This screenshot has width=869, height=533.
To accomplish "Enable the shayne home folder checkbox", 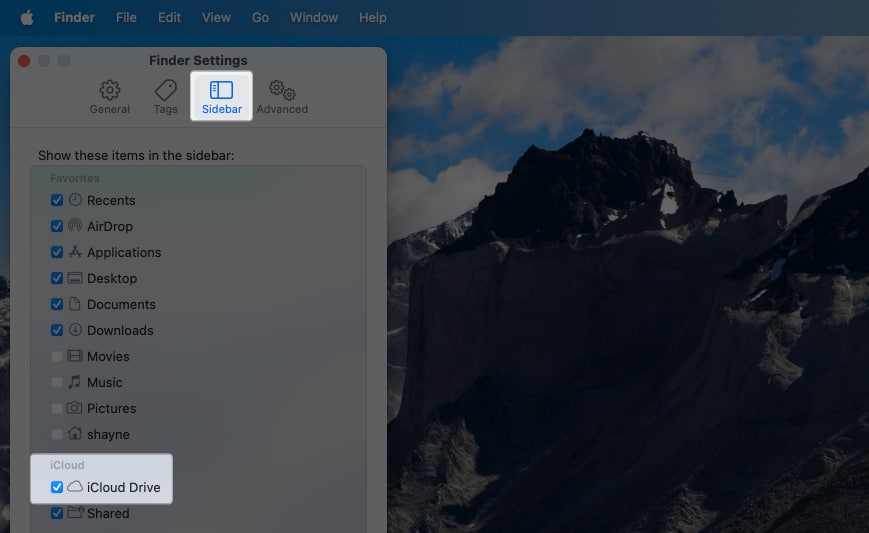I will click(57, 434).
